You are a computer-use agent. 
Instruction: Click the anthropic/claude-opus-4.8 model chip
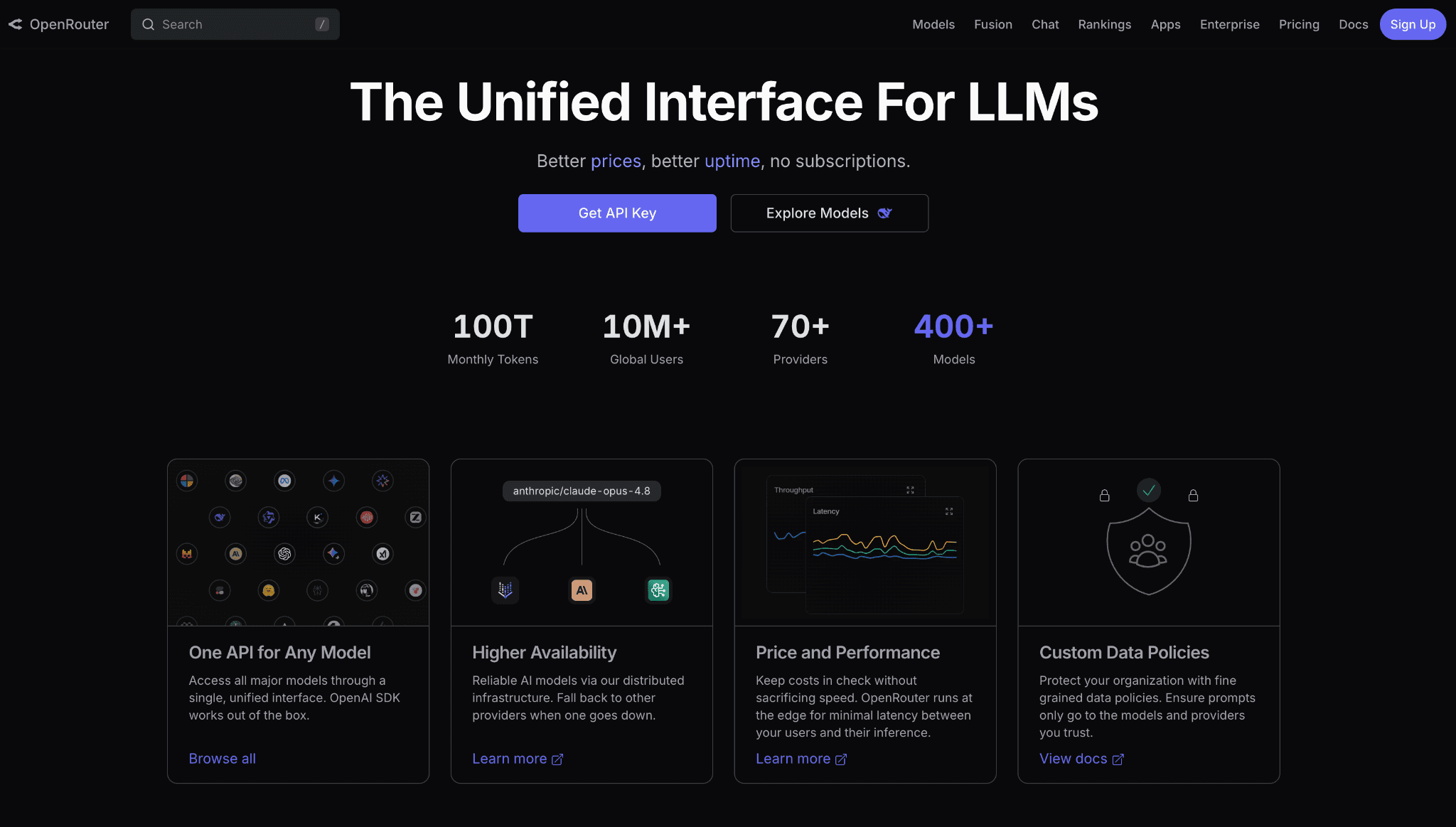tap(582, 491)
